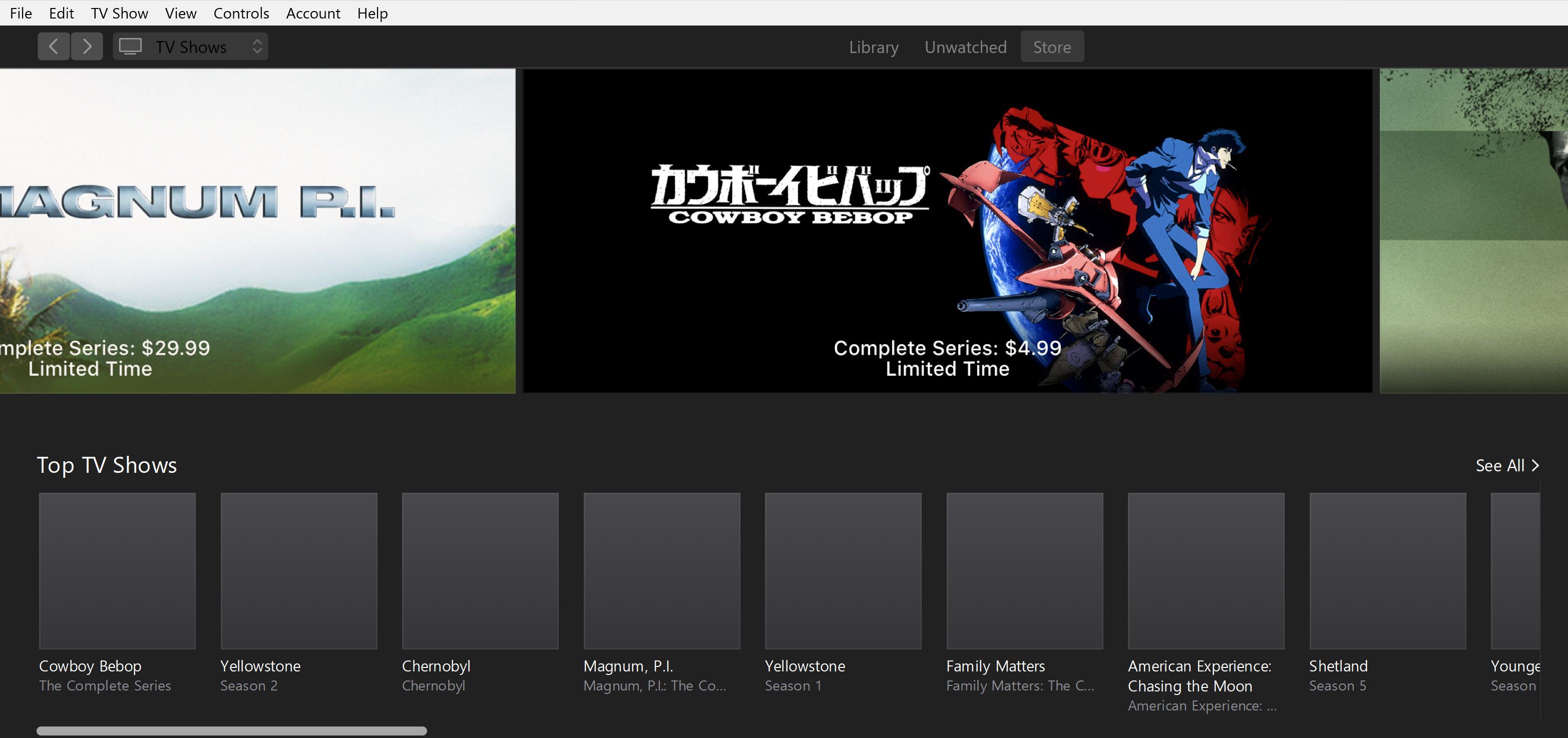The height and width of the screenshot is (738, 1568).
Task: Open the Magnum P.I. featured banner
Action: click(x=257, y=231)
